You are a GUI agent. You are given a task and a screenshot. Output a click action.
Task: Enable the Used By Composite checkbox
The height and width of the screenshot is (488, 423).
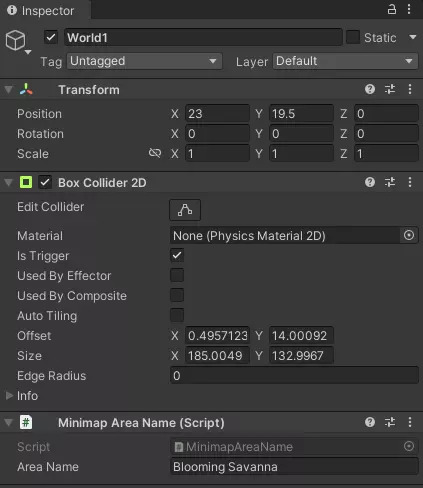click(177, 296)
